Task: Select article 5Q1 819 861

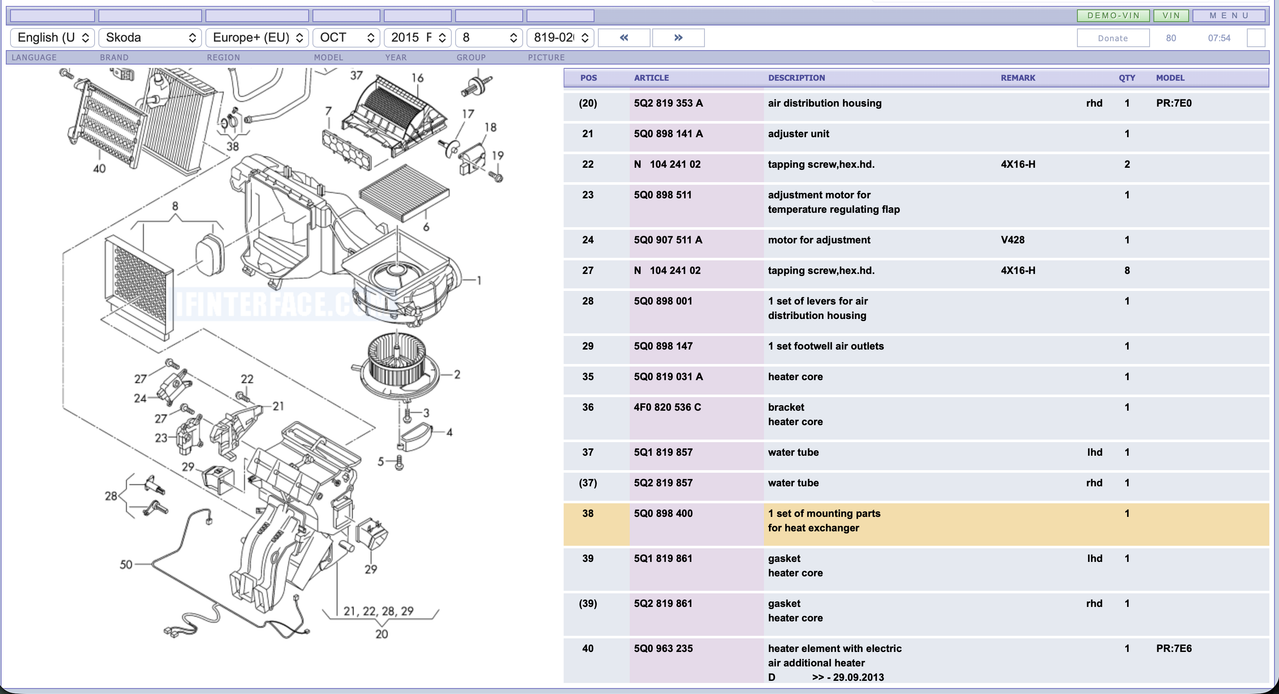Action: [x=663, y=558]
